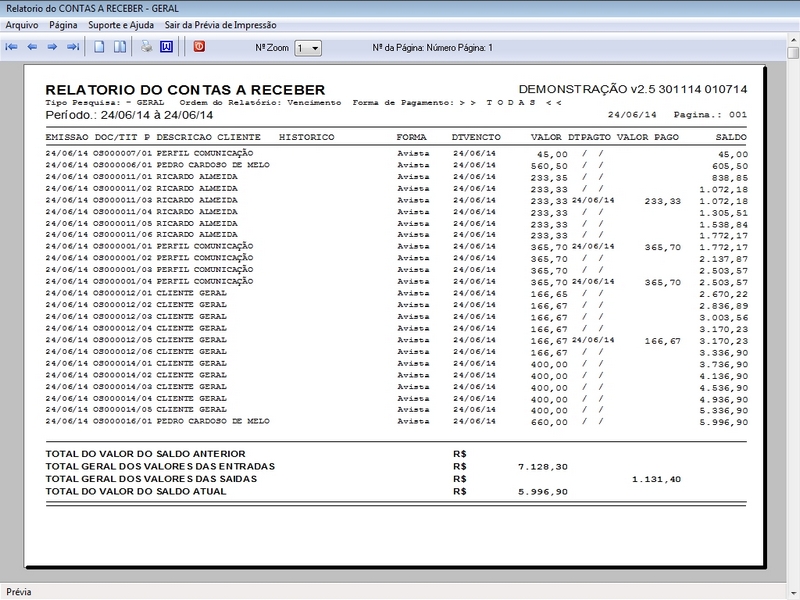The width and height of the screenshot is (800, 600).
Task: Open Suporte e Ajuda menu
Action: [121, 24]
